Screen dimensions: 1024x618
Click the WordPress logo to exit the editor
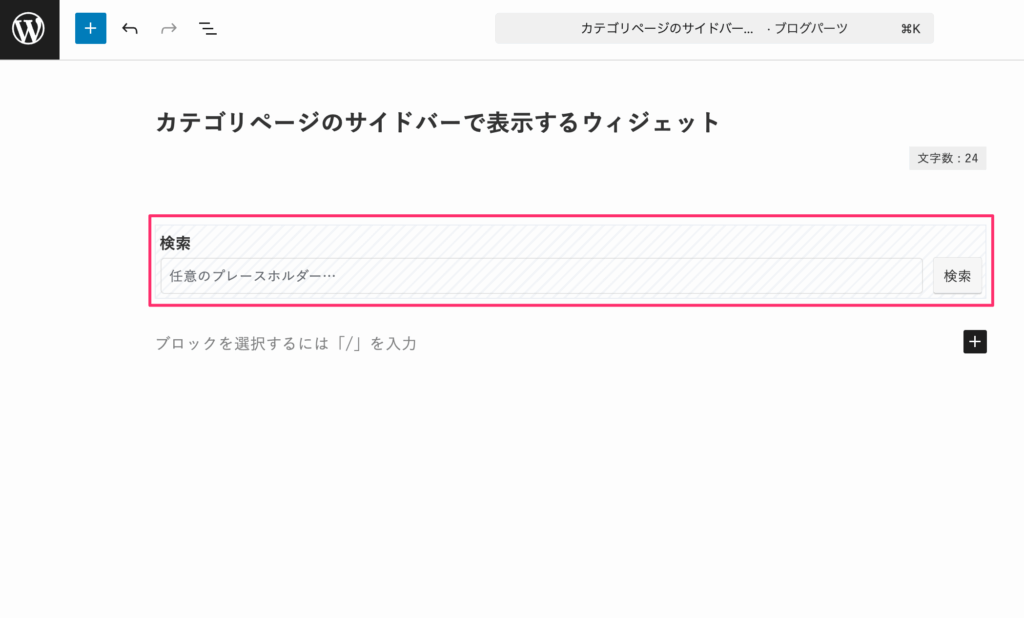click(x=28, y=28)
